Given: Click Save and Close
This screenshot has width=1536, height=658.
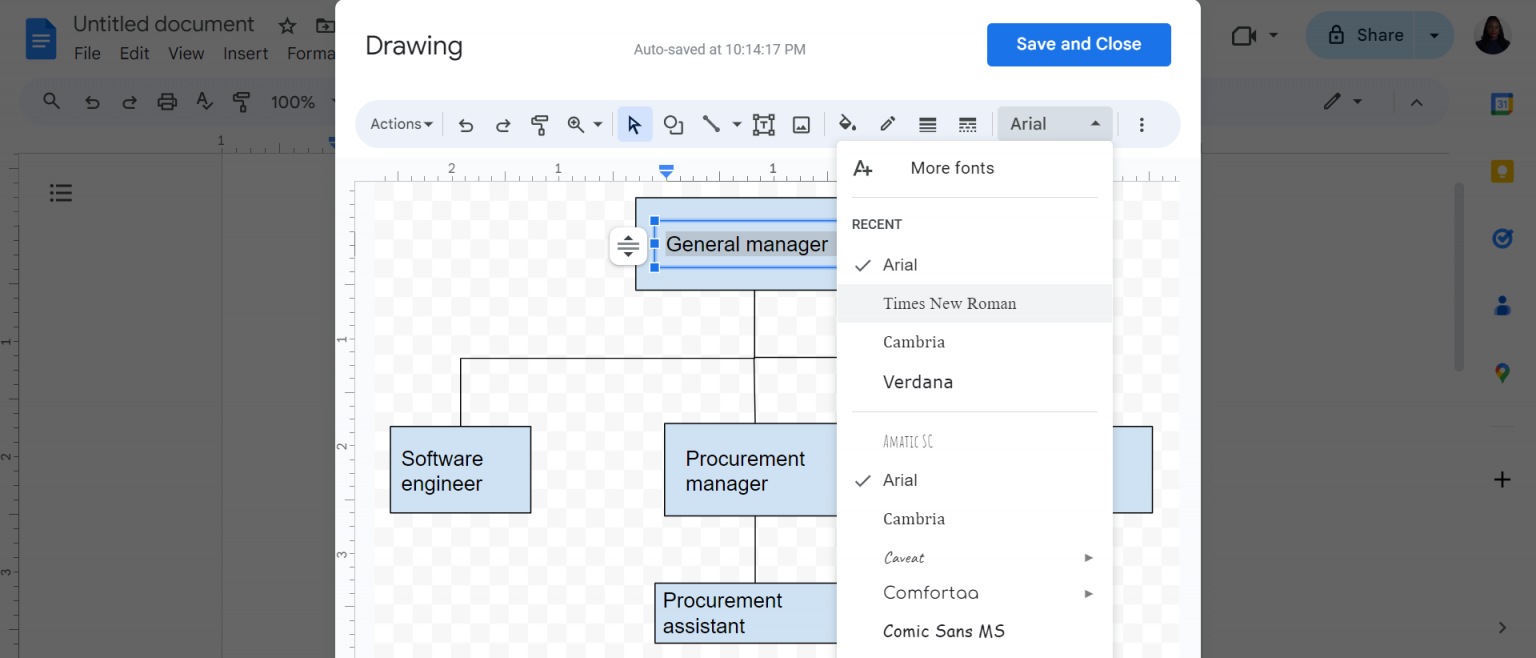Looking at the screenshot, I should click(x=1078, y=44).
